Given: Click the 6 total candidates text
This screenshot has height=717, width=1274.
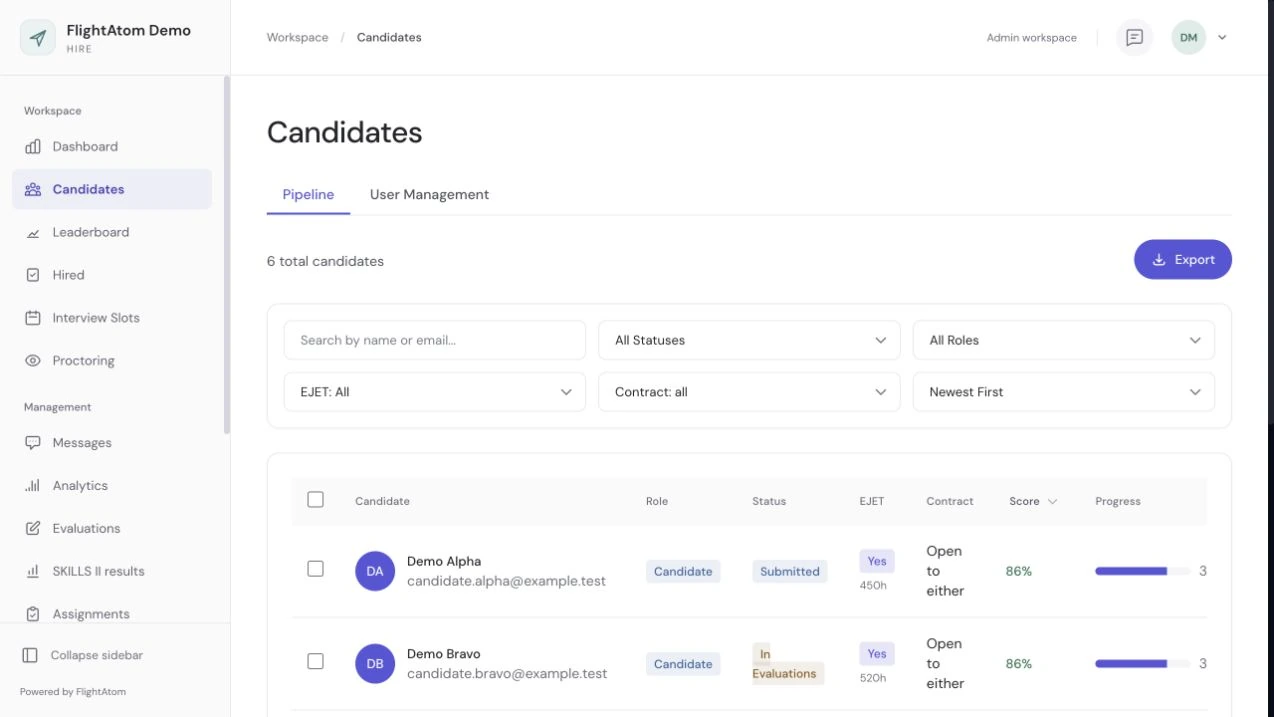Looking at the screenshot, I should (x=325, y=261).
